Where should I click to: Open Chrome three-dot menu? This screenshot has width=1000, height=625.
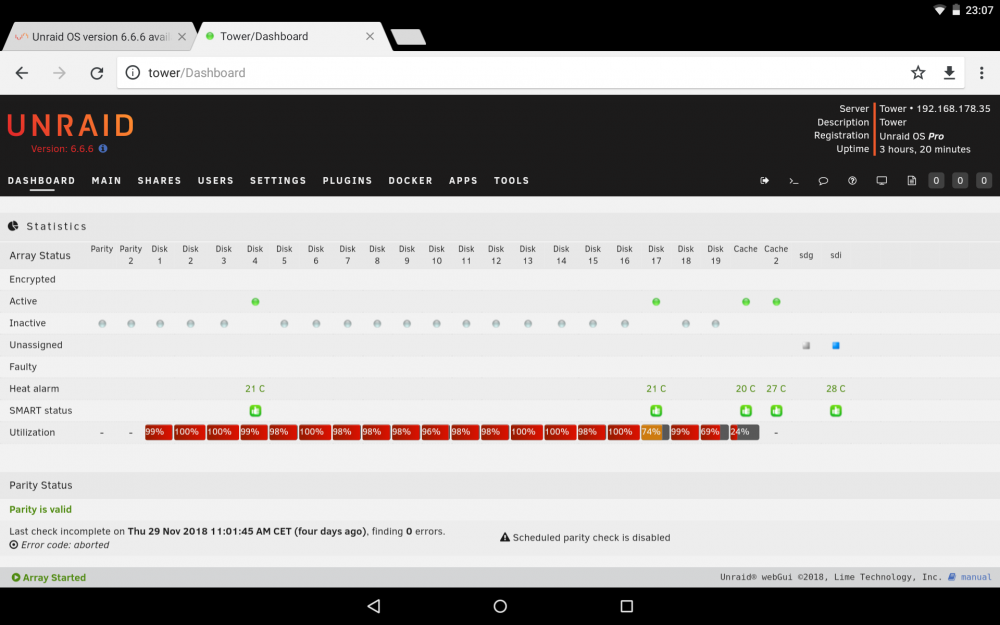click(982, 73)
